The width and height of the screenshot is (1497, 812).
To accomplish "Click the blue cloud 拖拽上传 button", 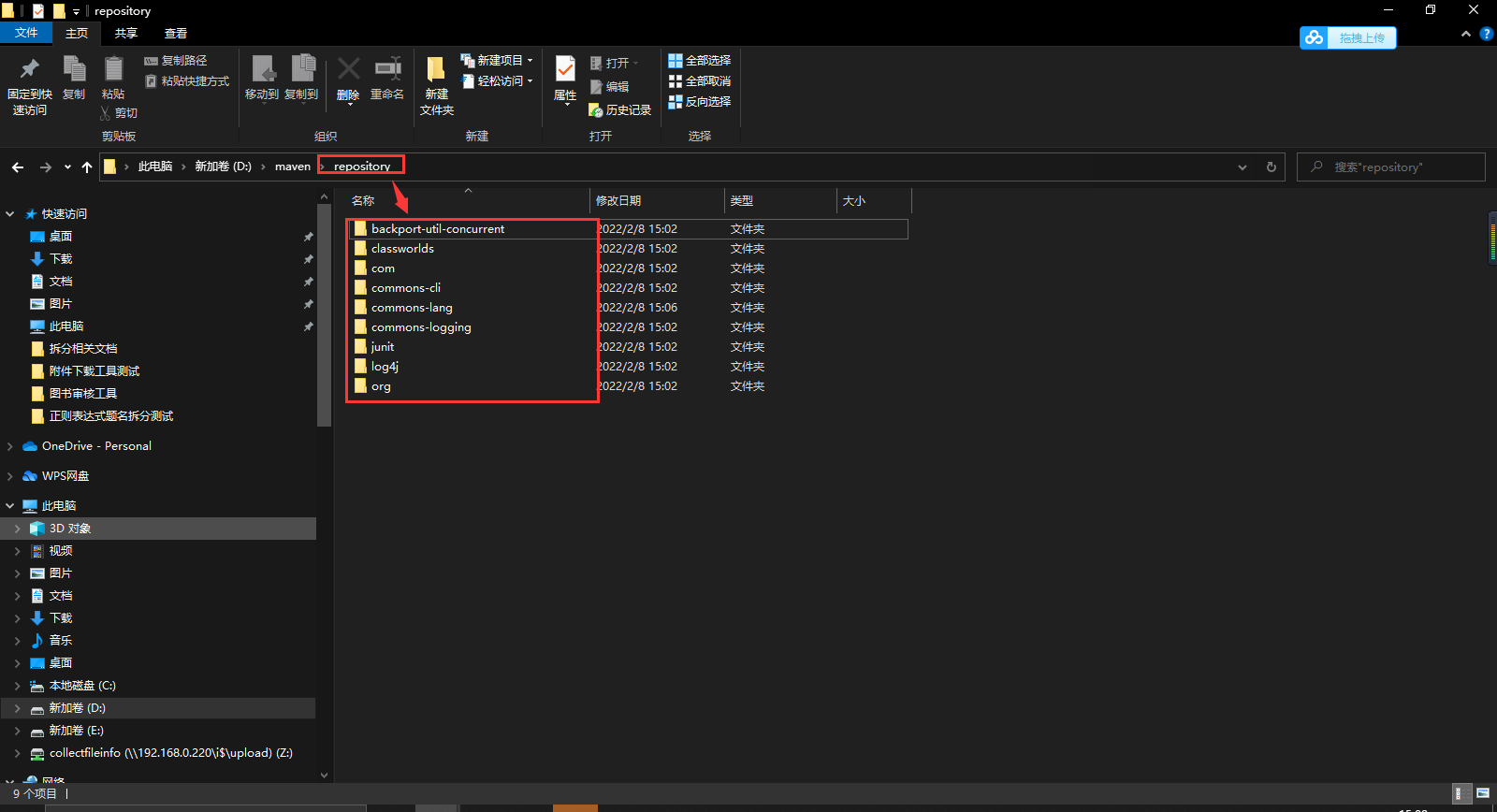I will [x=1347, y=37].
